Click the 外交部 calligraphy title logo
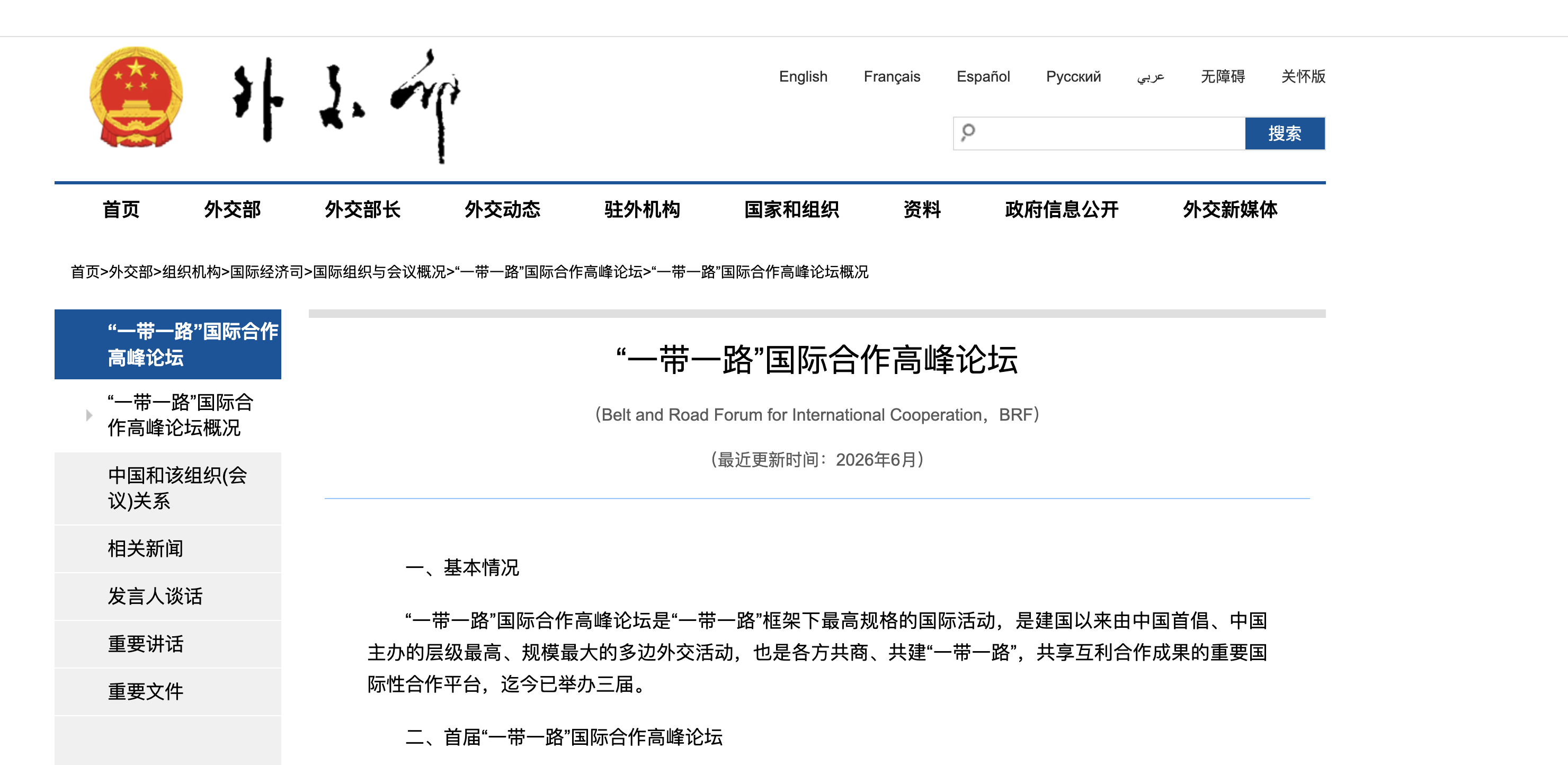 tap(347, 105)
